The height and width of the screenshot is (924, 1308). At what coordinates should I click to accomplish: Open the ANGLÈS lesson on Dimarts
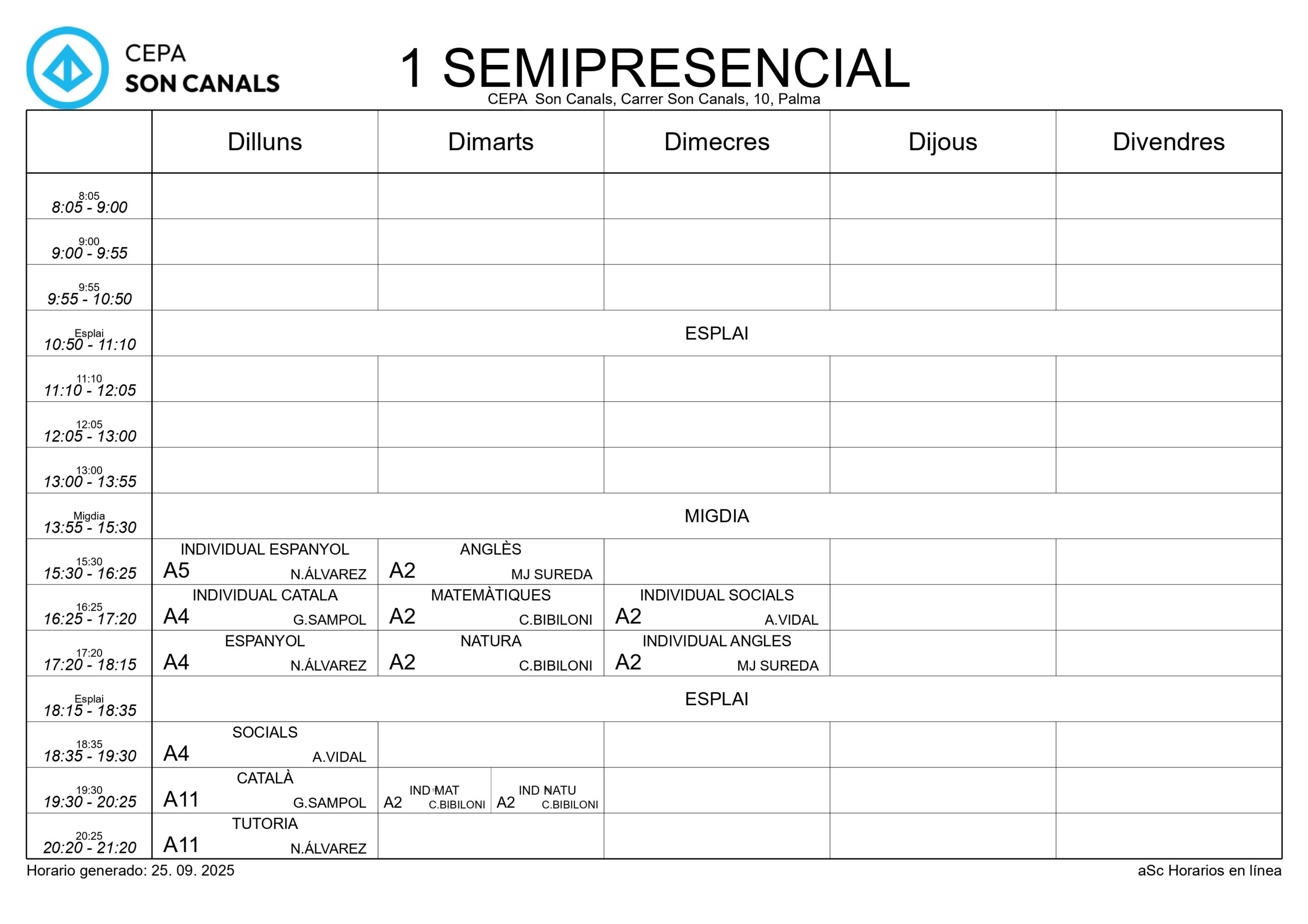point(491,562)
